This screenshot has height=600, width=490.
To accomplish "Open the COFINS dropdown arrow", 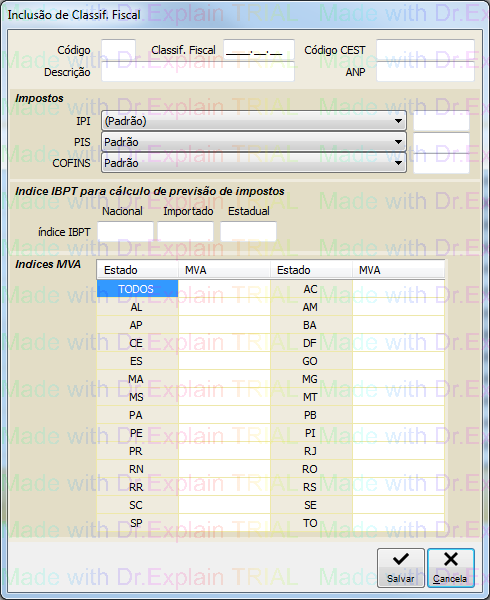I will (x=398, y=163).
